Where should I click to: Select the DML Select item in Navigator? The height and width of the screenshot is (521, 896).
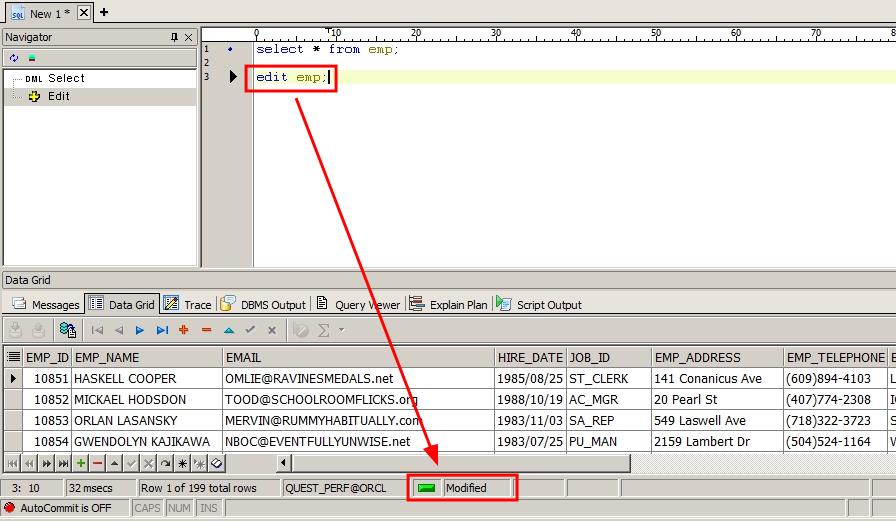click(x=66, y=78)
